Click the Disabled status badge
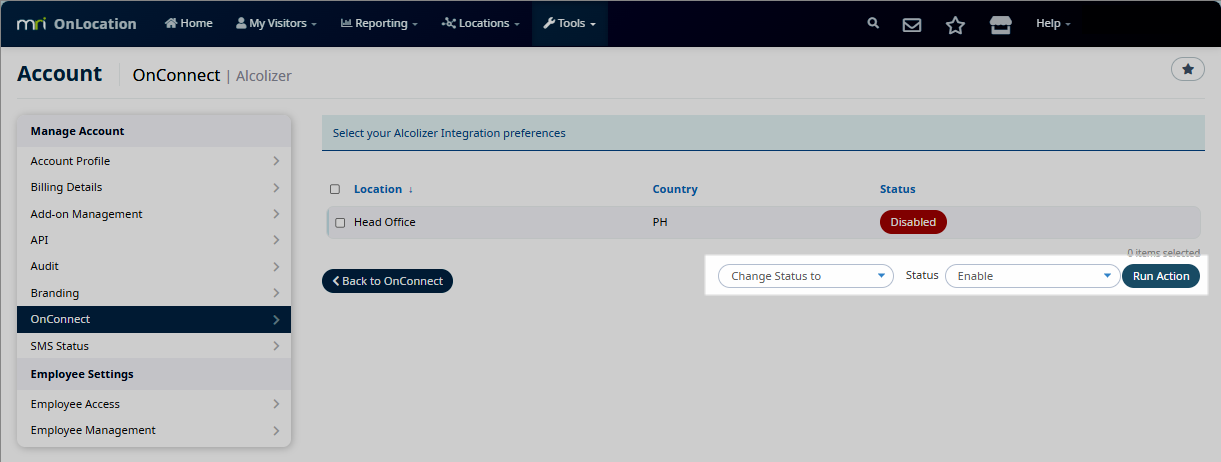 point(912,222)
